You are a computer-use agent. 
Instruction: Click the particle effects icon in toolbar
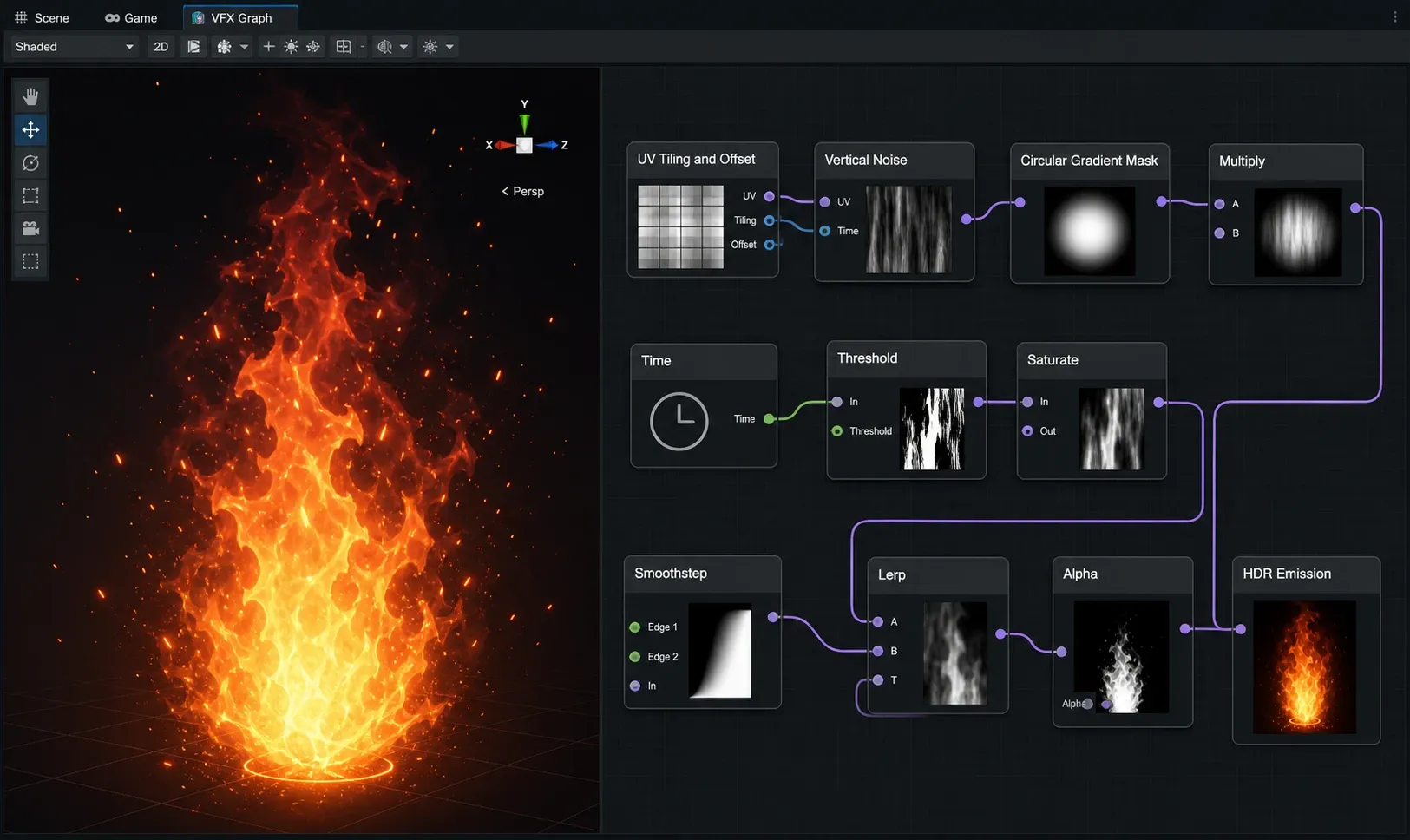click(x=224, y=47)
